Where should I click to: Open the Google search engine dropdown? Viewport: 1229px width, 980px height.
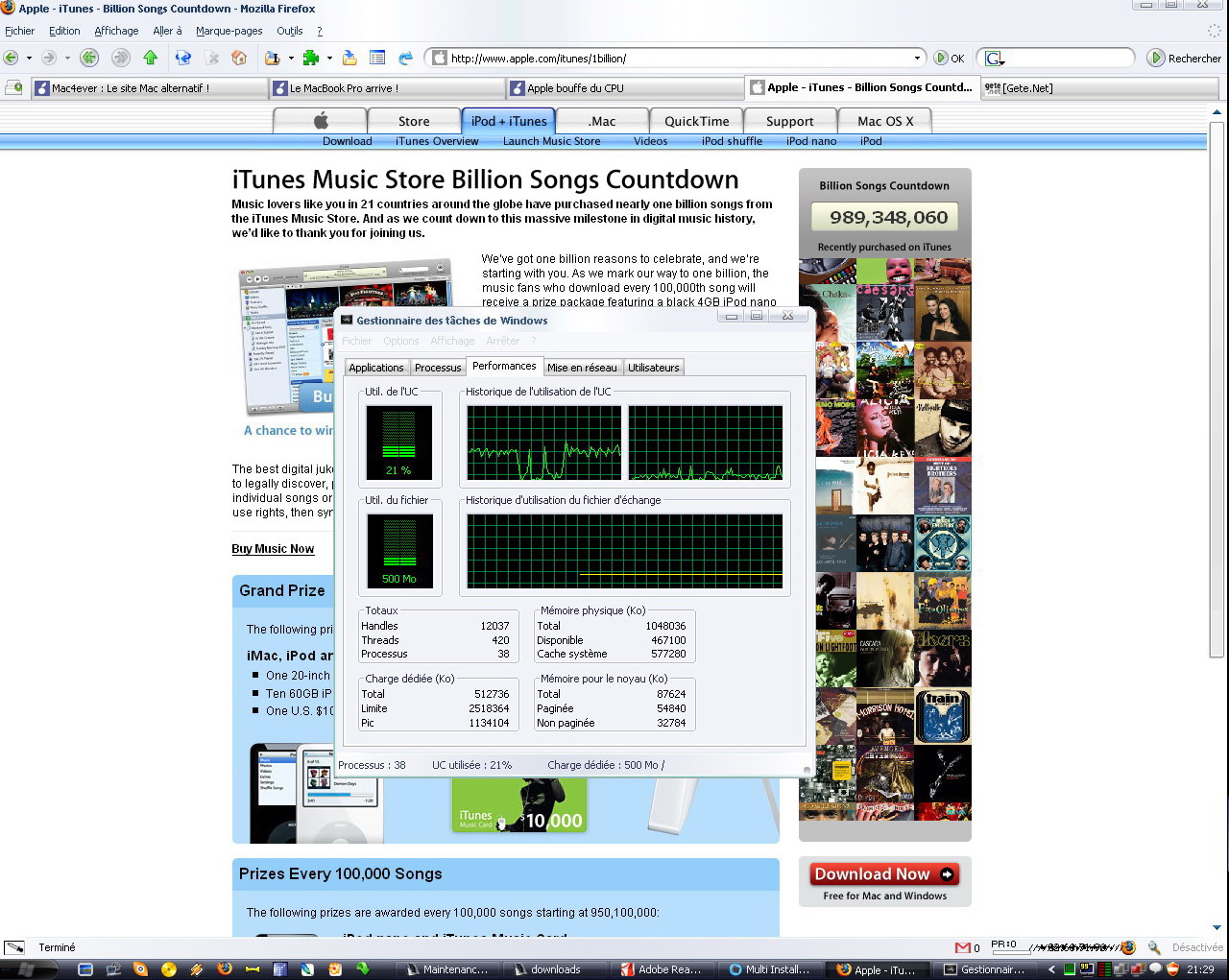(995, 59)
